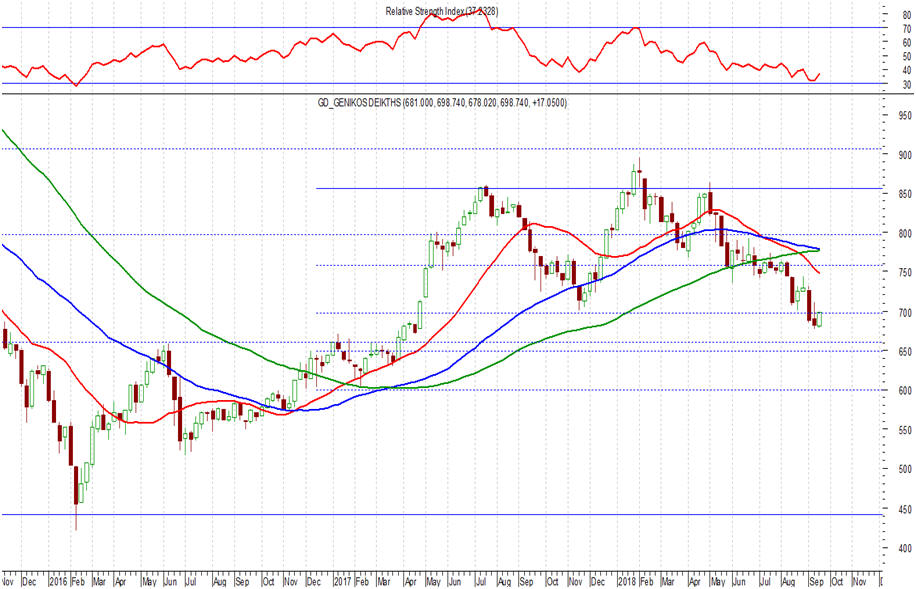This screenshot has height=589, width=916.
Task: Click the 700 price axis label
Action: click(905, 313)
